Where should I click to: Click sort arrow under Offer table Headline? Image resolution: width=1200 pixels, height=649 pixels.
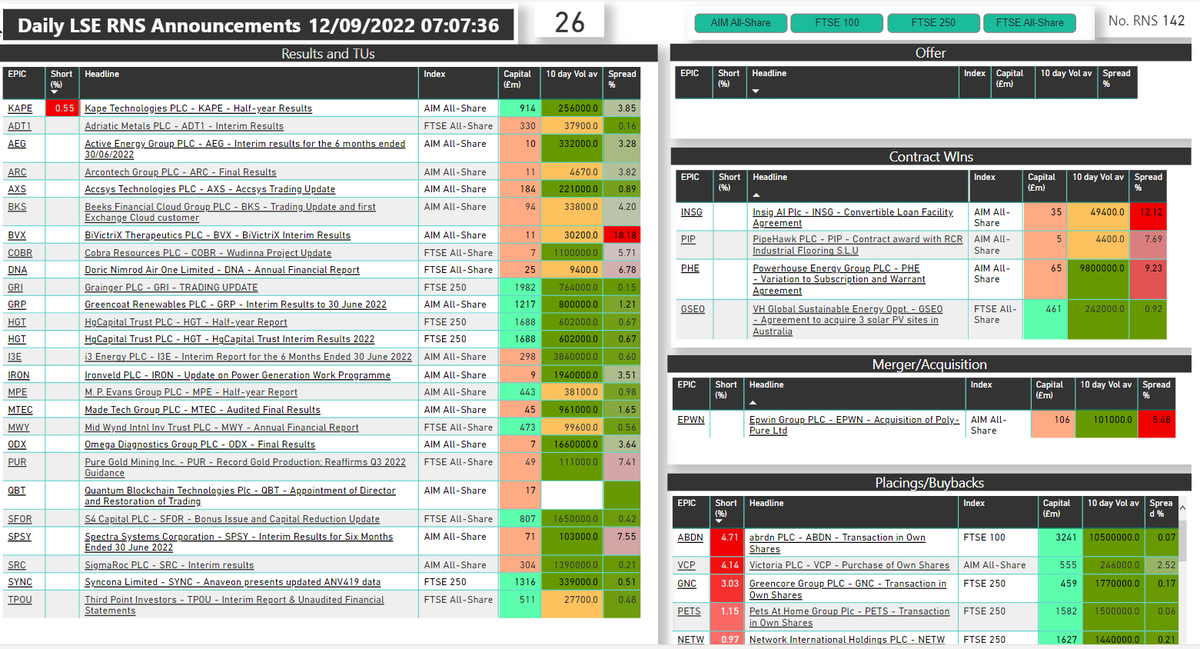758,91
